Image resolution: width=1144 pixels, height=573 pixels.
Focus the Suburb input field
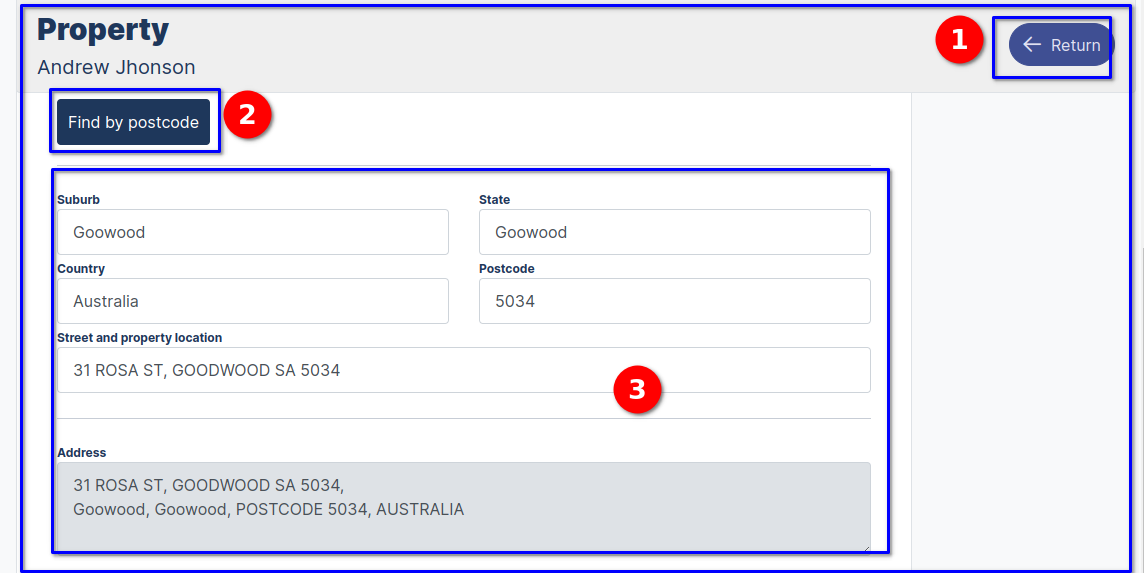point(252,232)
